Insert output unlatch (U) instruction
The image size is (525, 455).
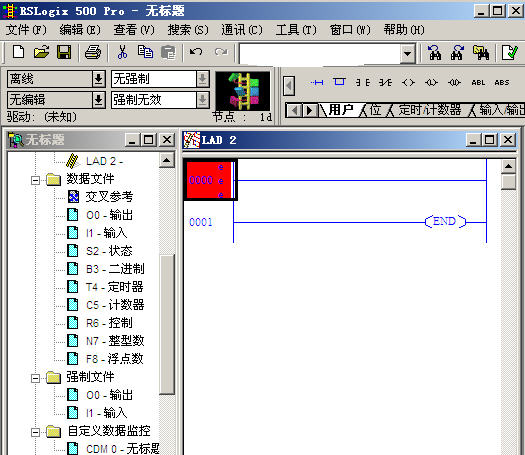454,82
